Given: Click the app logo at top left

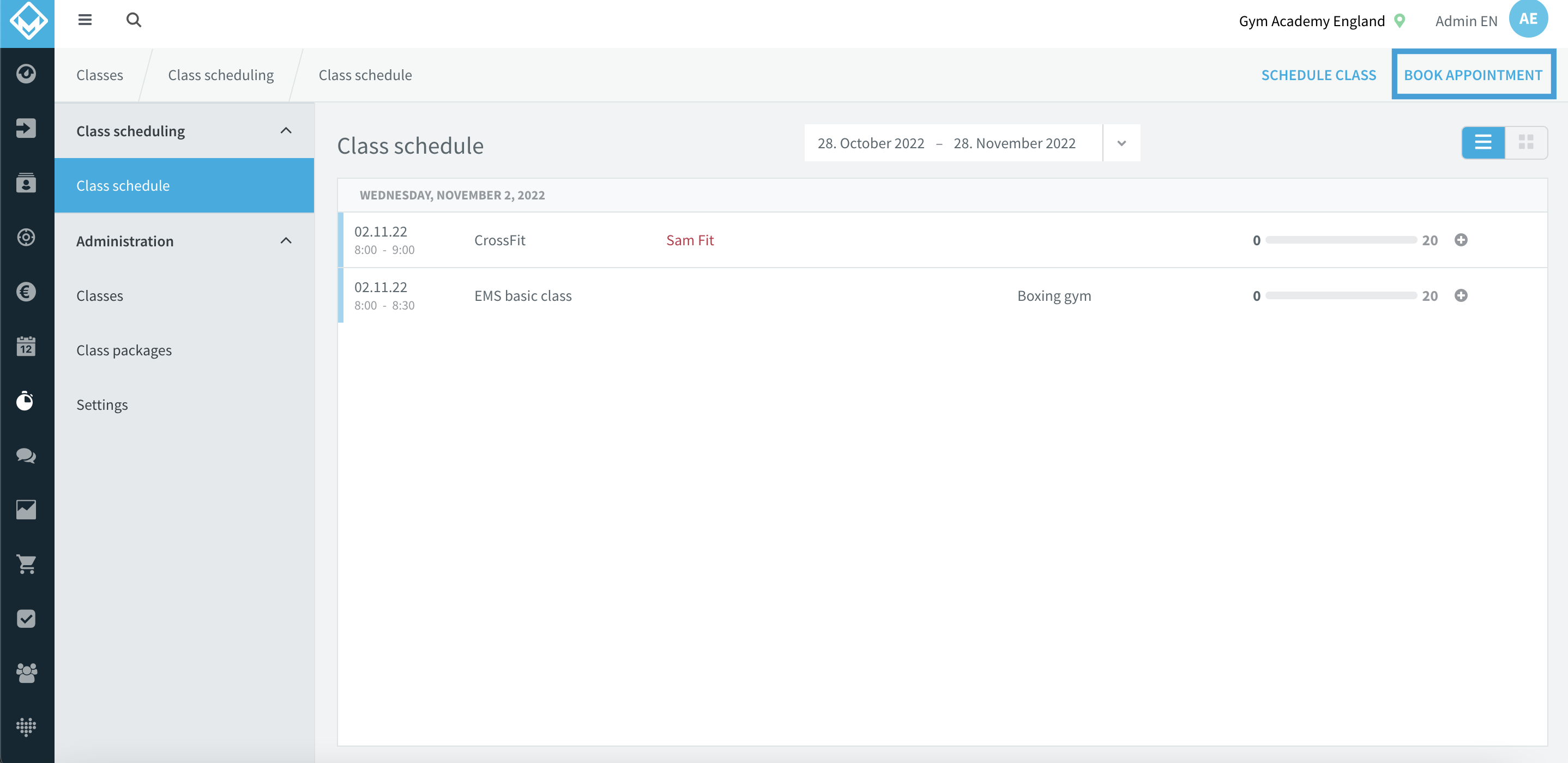Looking at the screenshot, I should click(27, 21).
